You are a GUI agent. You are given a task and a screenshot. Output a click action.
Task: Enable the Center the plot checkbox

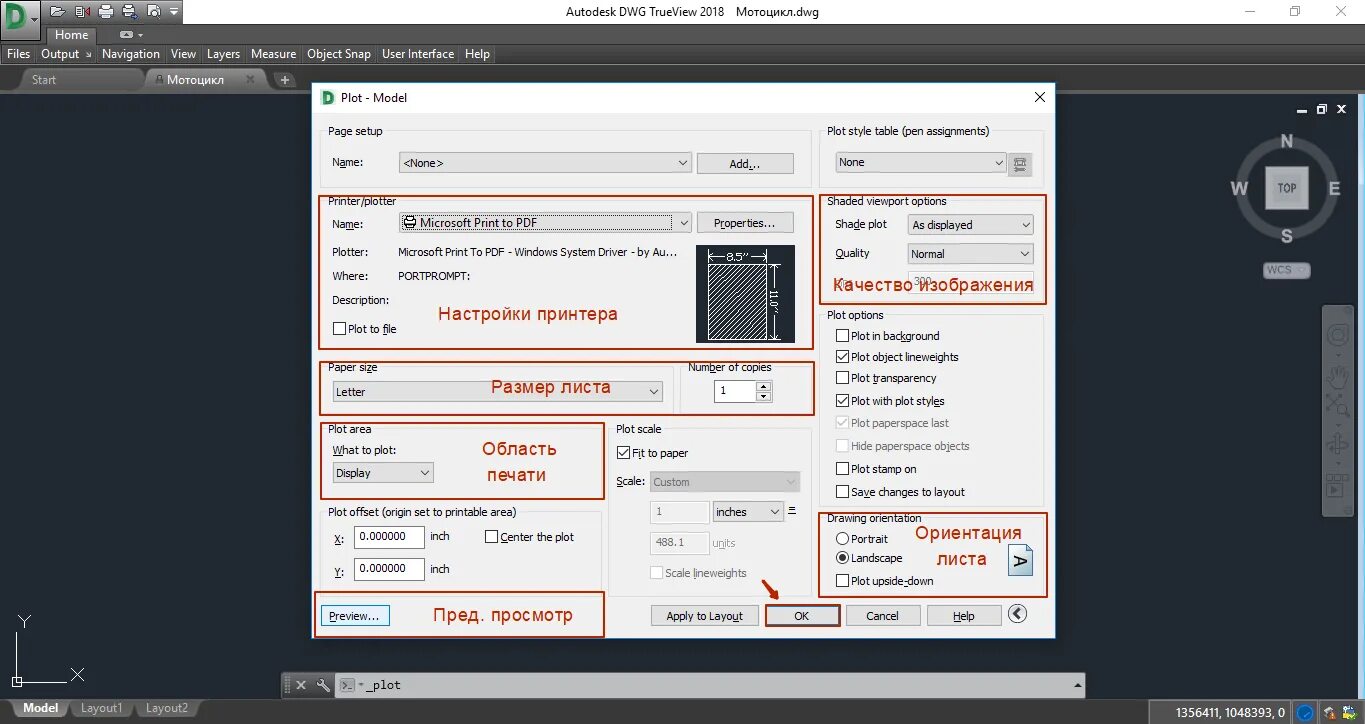491,537
